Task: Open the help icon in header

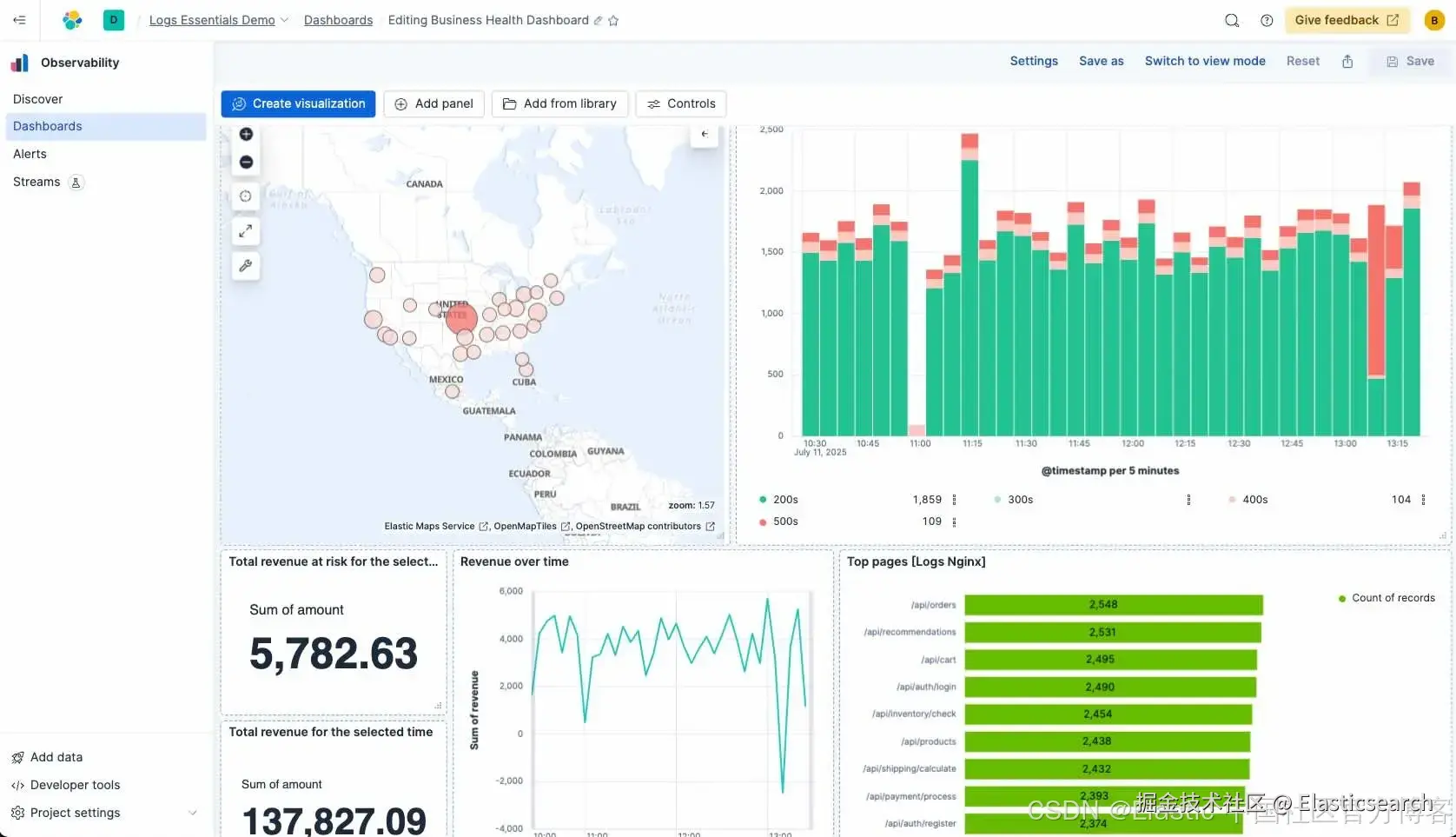Action: pos(1267,20)
